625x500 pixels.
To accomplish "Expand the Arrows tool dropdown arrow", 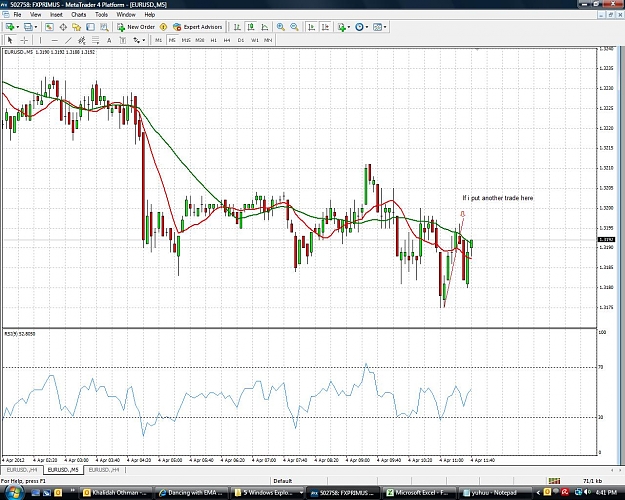I will pos(144,40).
